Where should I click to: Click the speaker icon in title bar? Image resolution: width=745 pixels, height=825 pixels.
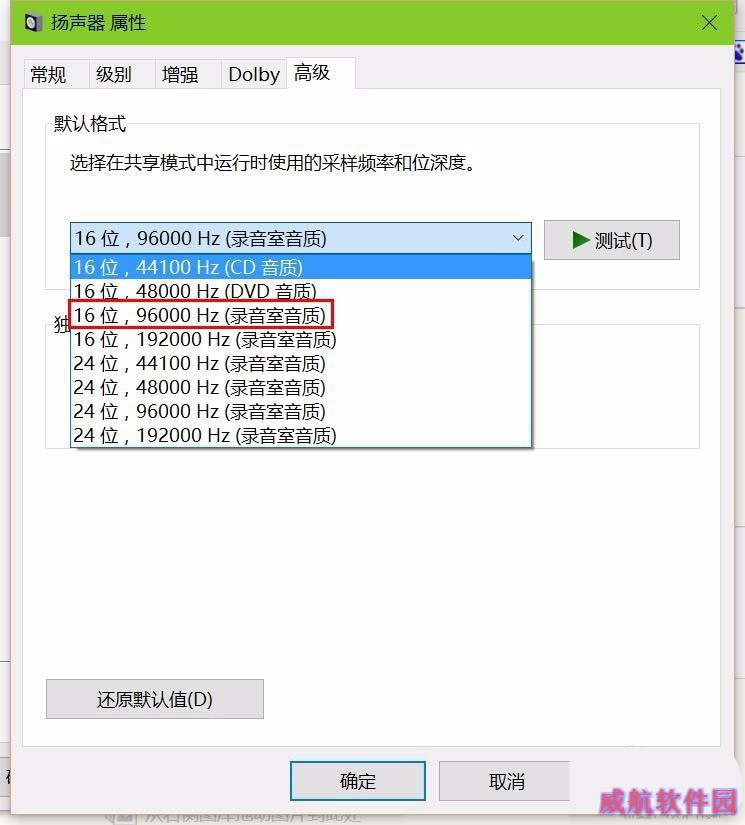(33, 23)
